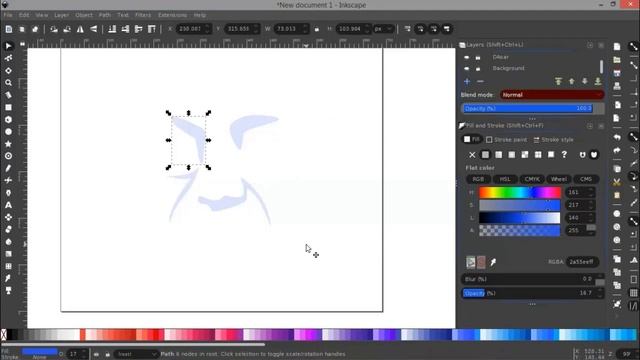Select RGB color mode button

point(478,179)
